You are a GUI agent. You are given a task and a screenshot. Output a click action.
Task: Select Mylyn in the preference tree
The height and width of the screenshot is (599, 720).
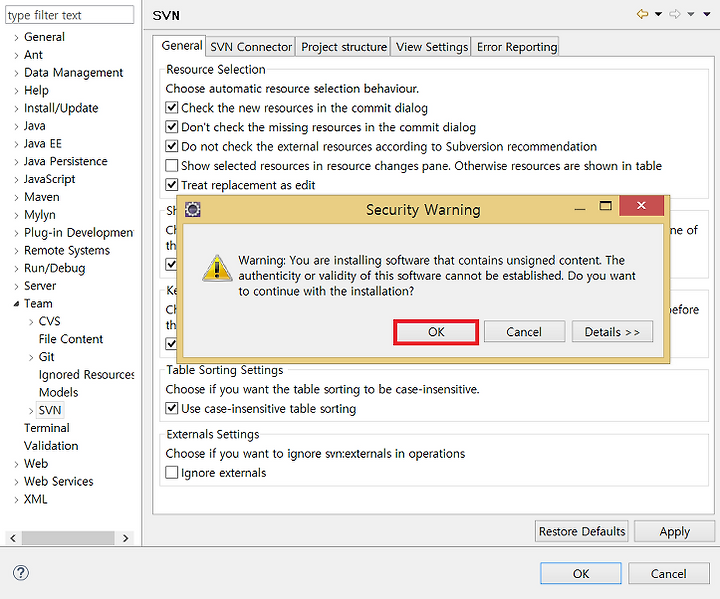(40, 215)
